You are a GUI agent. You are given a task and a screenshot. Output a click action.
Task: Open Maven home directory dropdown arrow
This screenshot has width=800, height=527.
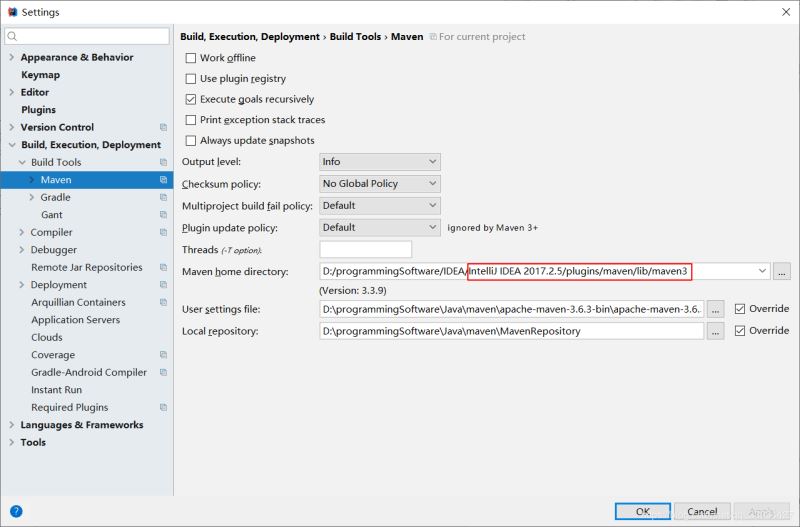[762, 271]
